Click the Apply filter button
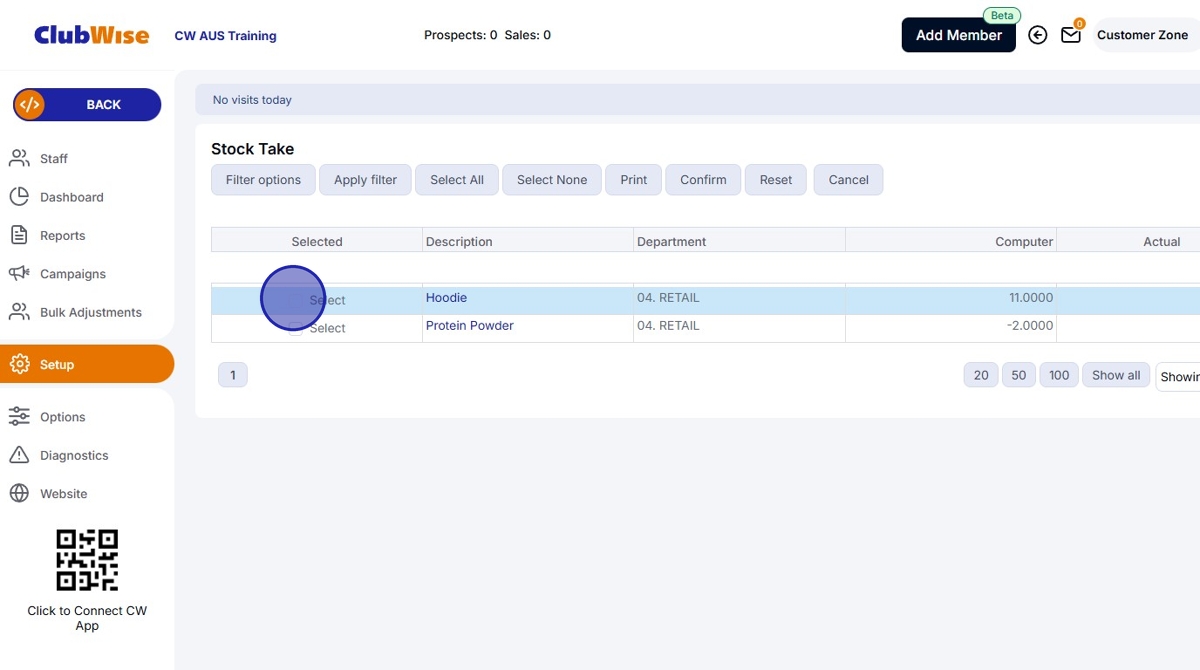 pos(365,180)
